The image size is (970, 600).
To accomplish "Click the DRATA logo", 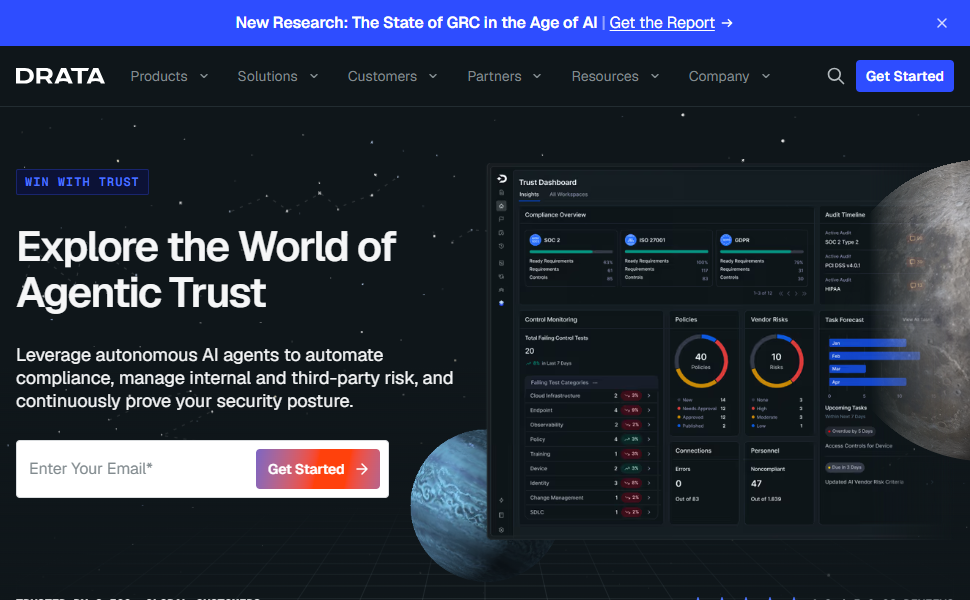I will 60,76.
